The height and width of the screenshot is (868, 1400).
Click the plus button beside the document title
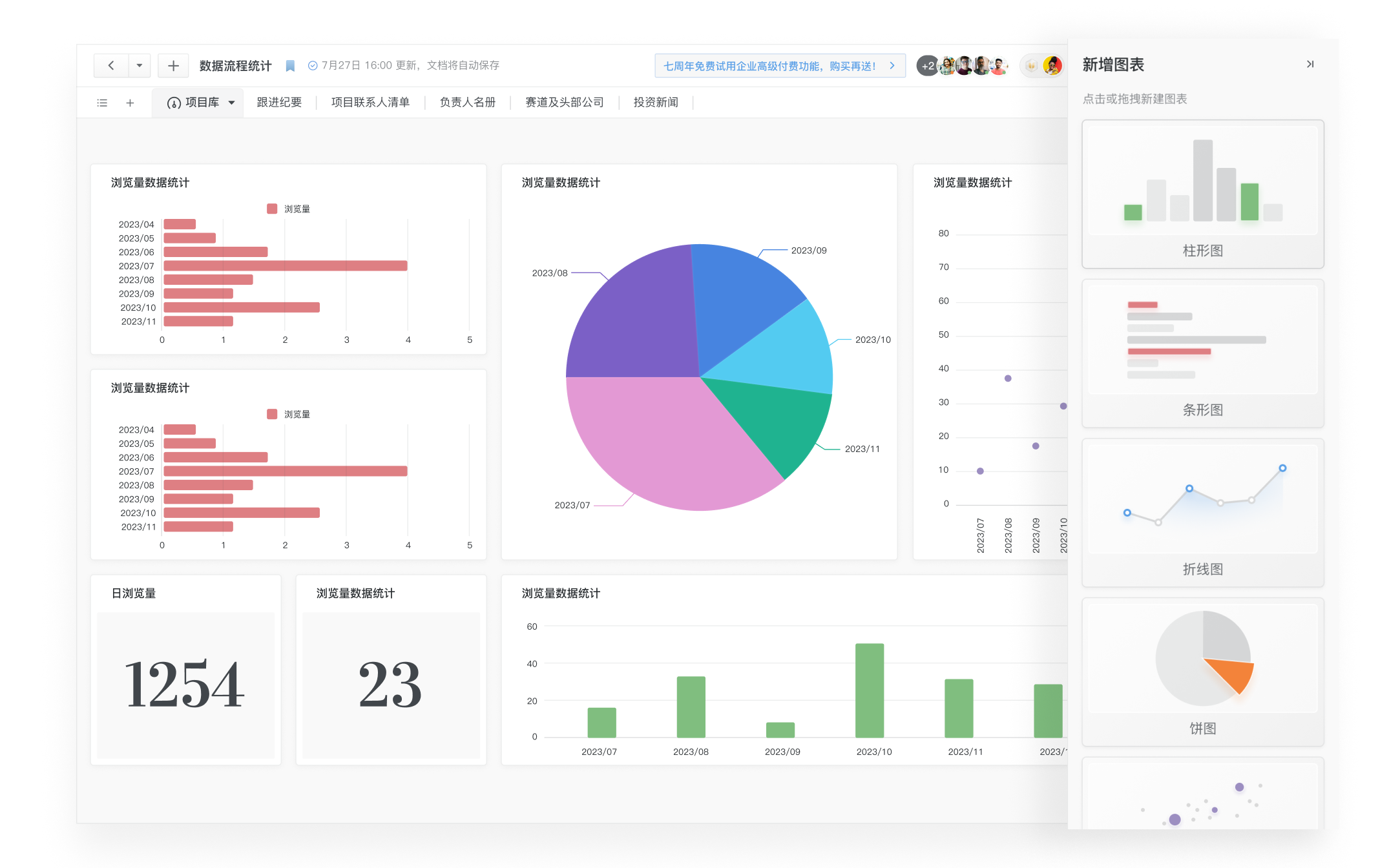click(x=173, y=65)
